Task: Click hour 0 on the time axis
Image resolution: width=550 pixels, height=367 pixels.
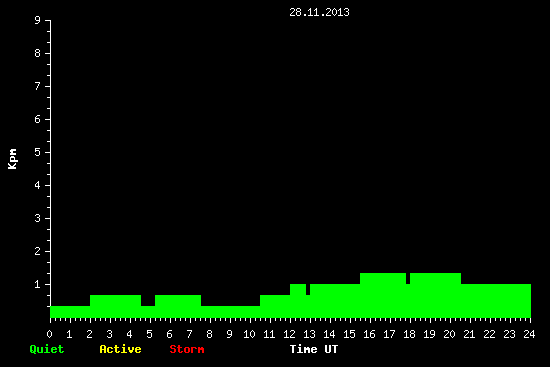Action: [x=49, y=334]
